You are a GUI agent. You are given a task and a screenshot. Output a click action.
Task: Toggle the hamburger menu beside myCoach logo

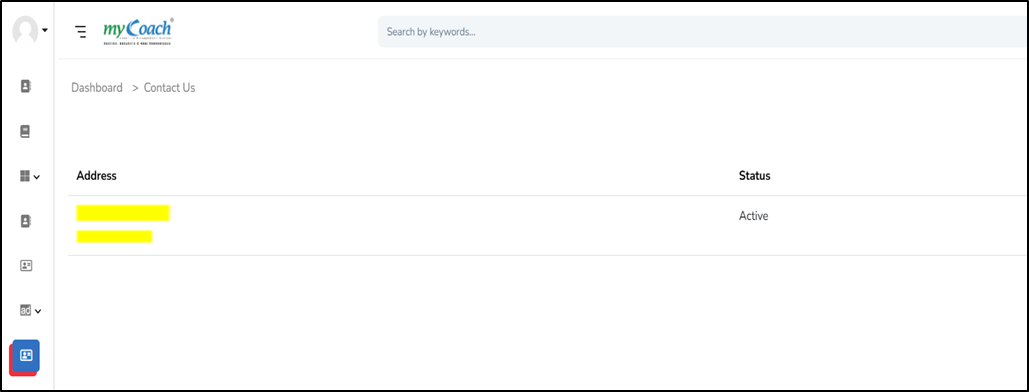pyautogui.click(x=81, y=32)
